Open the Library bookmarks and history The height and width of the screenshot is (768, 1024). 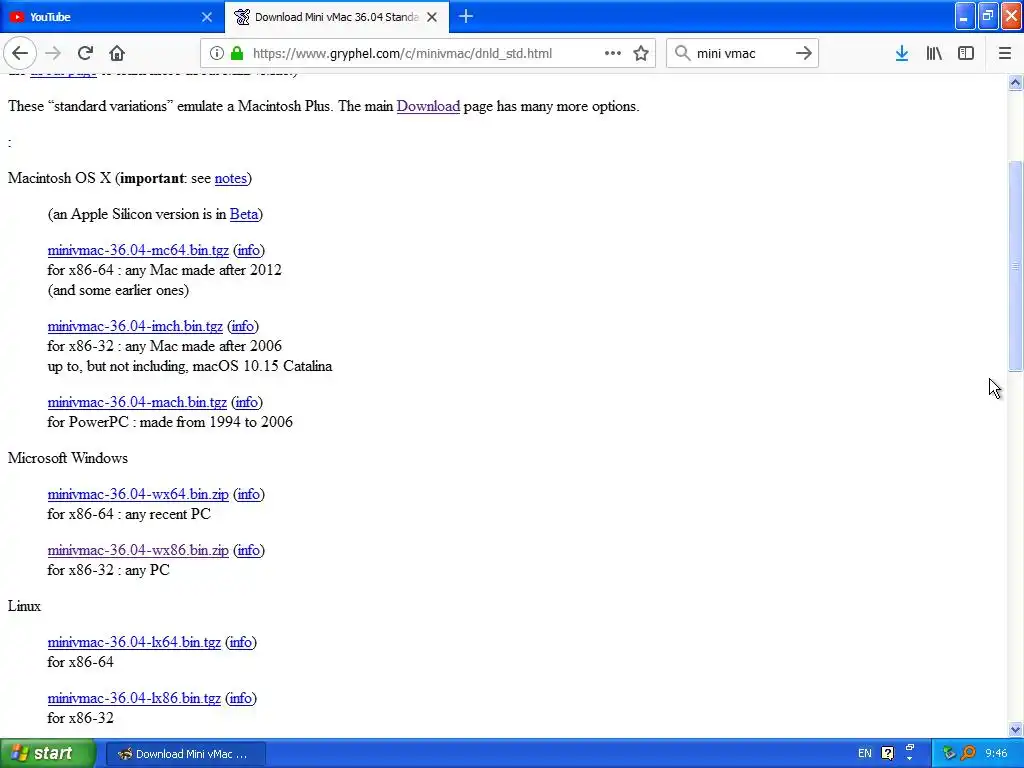934,54
